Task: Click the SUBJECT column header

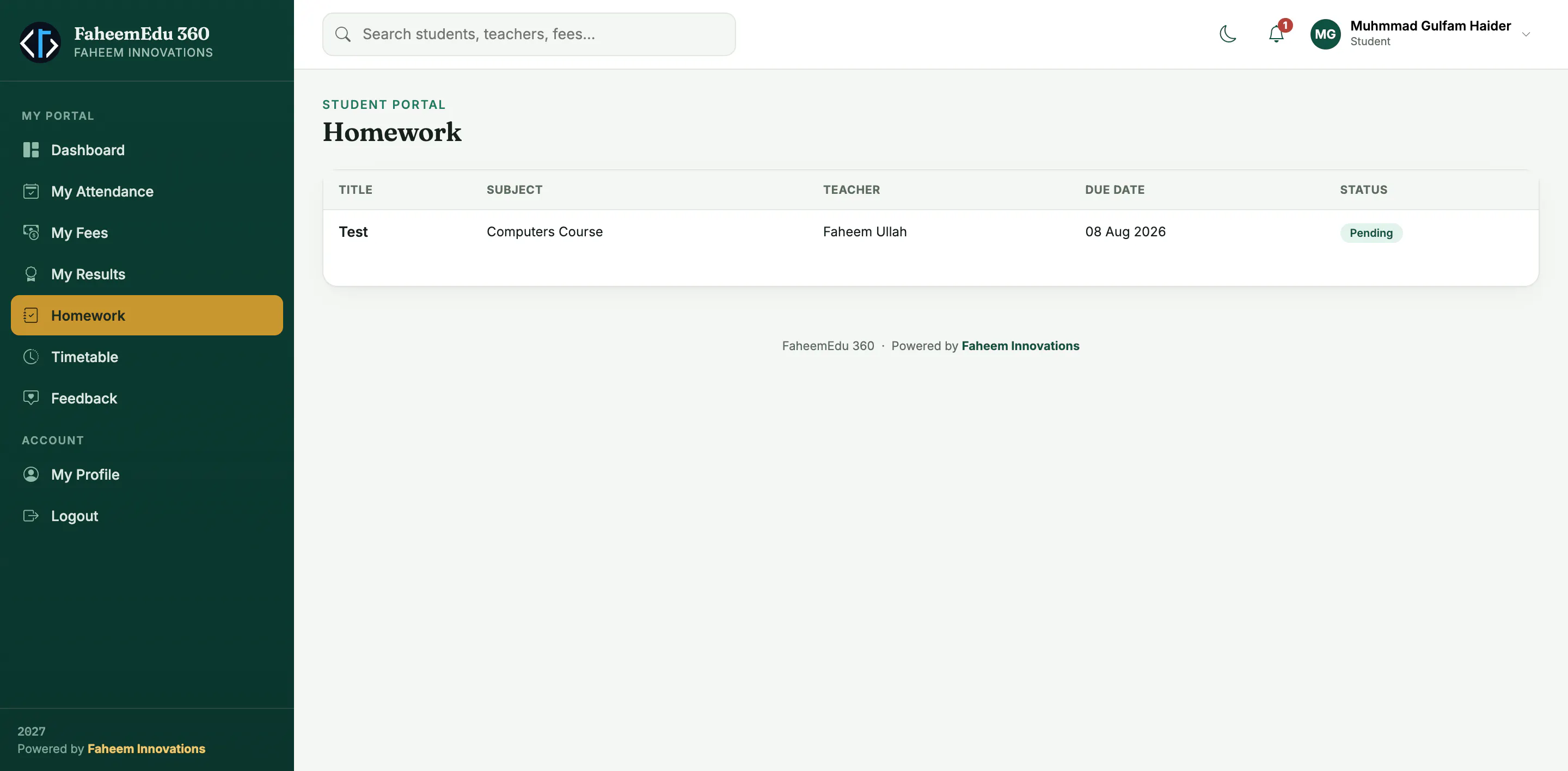Action: [x=514, y=190]
